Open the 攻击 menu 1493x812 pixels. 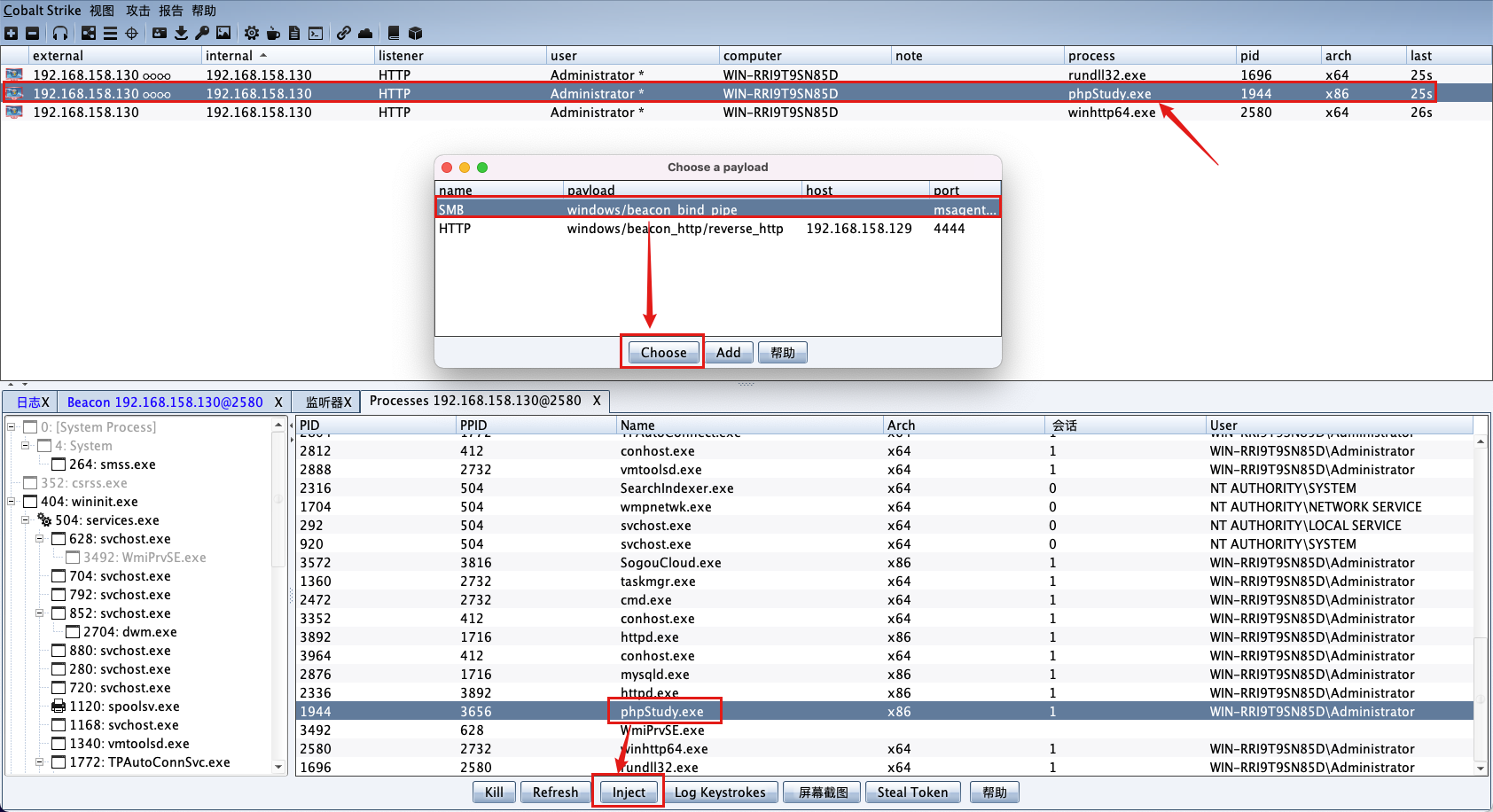click(x=137, y=11)
